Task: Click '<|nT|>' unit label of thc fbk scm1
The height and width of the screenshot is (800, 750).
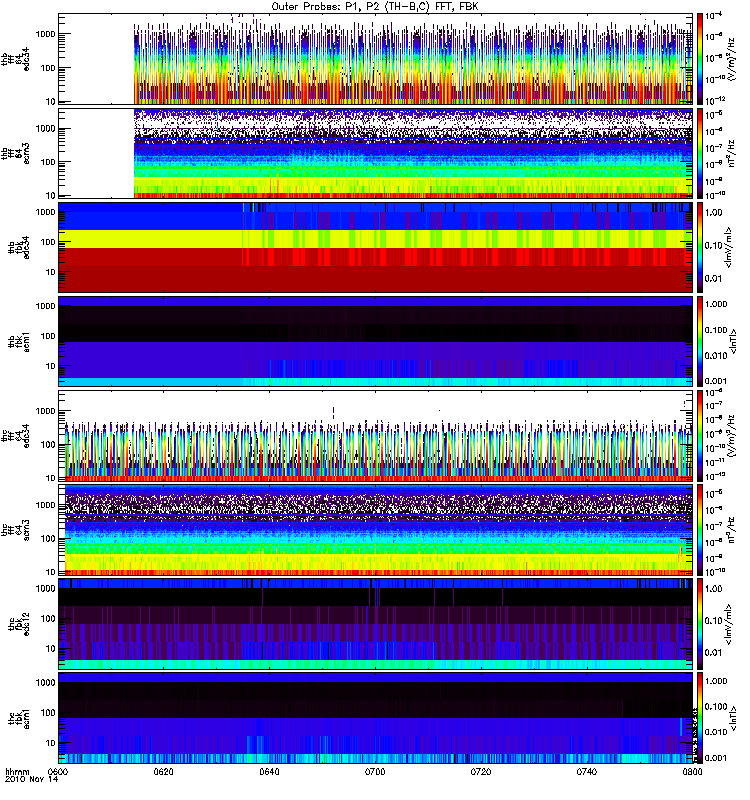Action: coord(734,718)
